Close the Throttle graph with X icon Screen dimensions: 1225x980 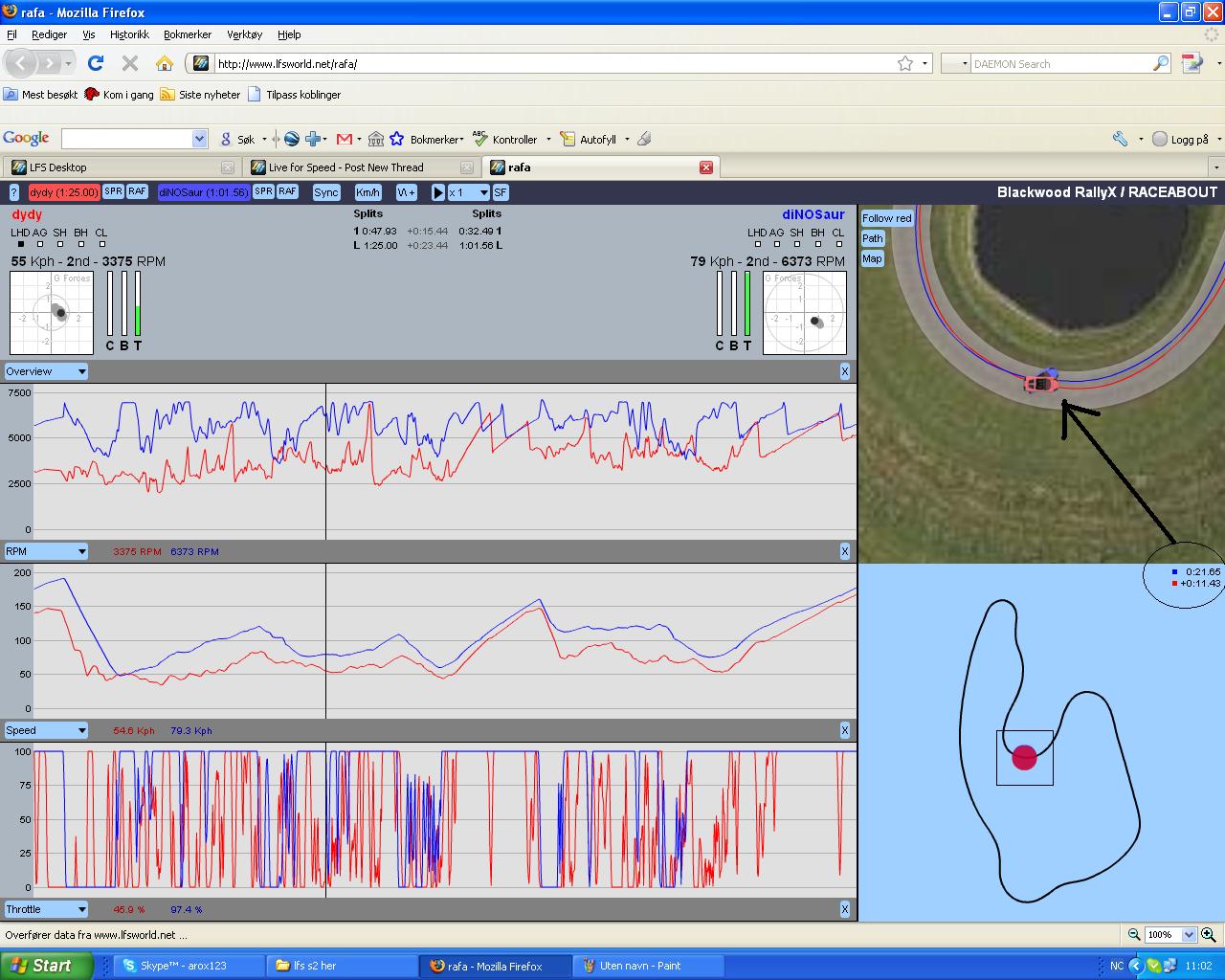click(x=844, y=909)
